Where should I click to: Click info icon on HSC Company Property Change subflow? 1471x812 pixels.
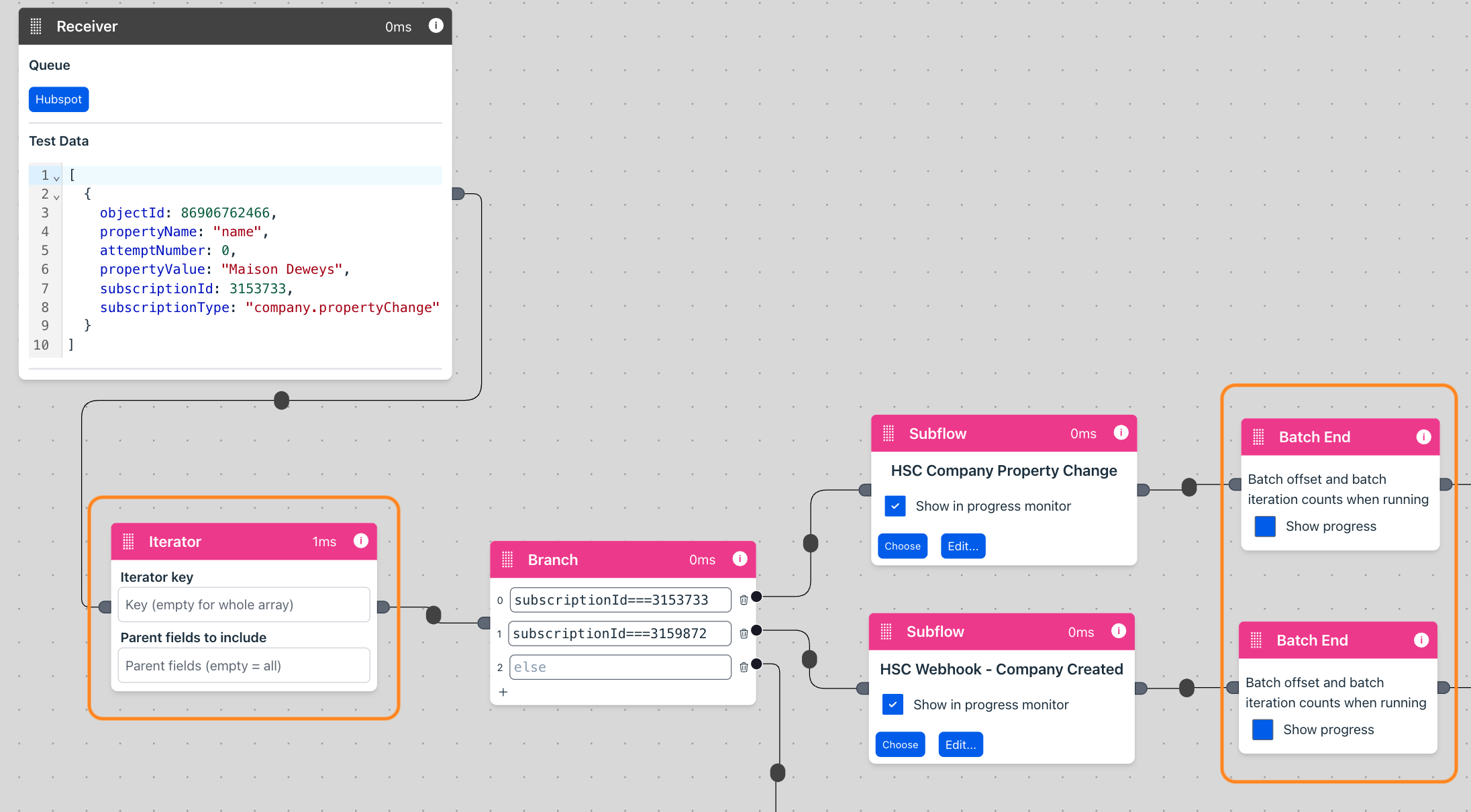[x=1121, y=433]
